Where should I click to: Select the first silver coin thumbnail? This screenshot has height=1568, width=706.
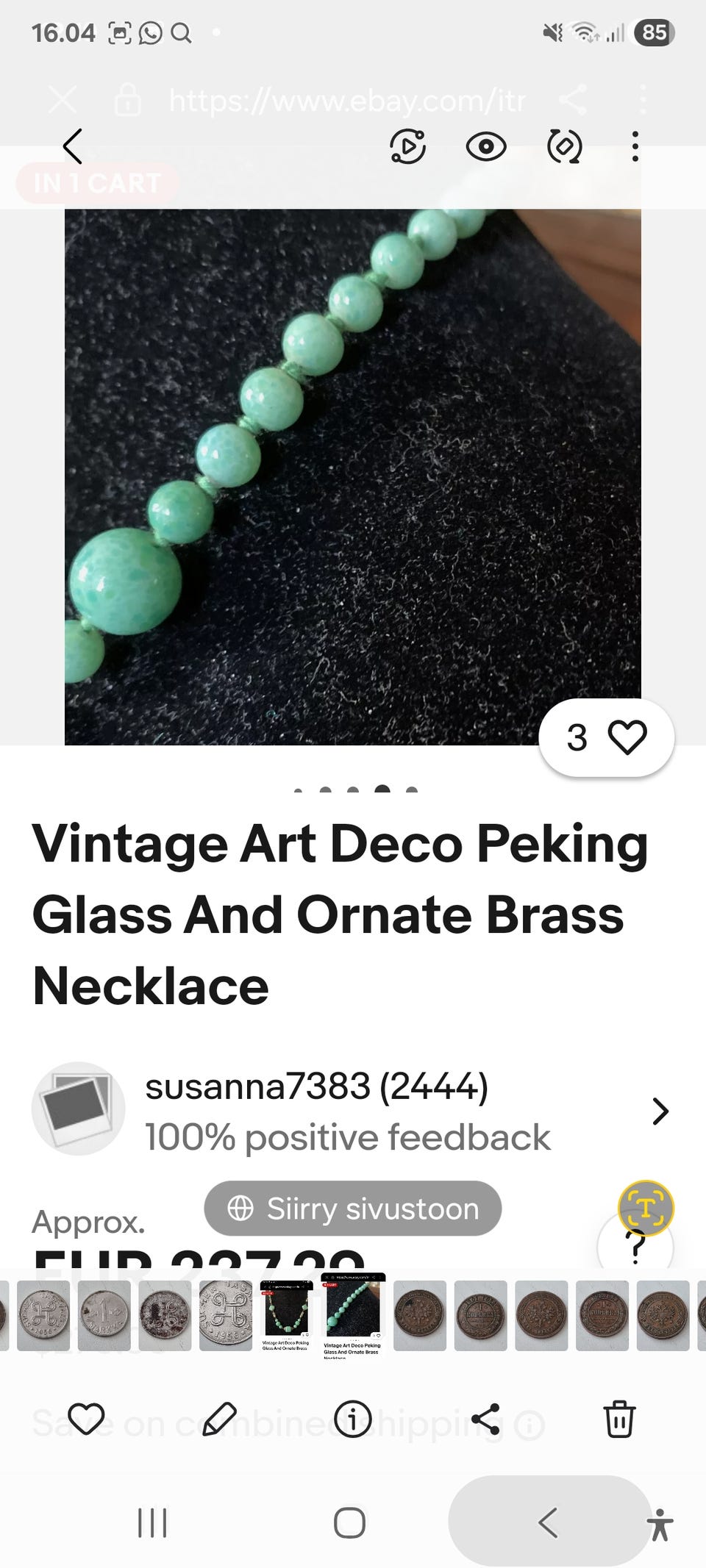43,1316
